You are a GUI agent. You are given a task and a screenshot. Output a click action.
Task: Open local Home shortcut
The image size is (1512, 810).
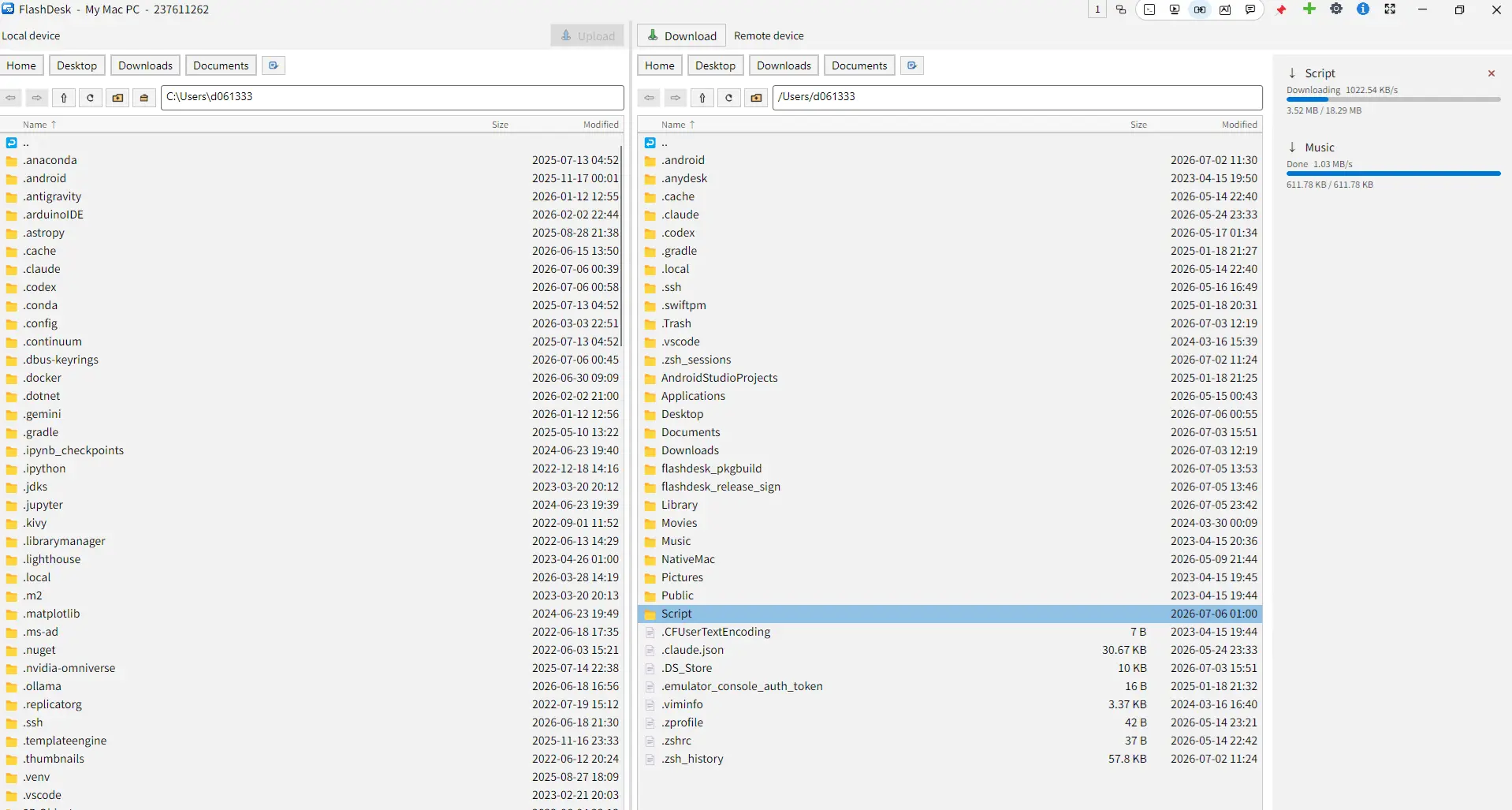point(21,65)
